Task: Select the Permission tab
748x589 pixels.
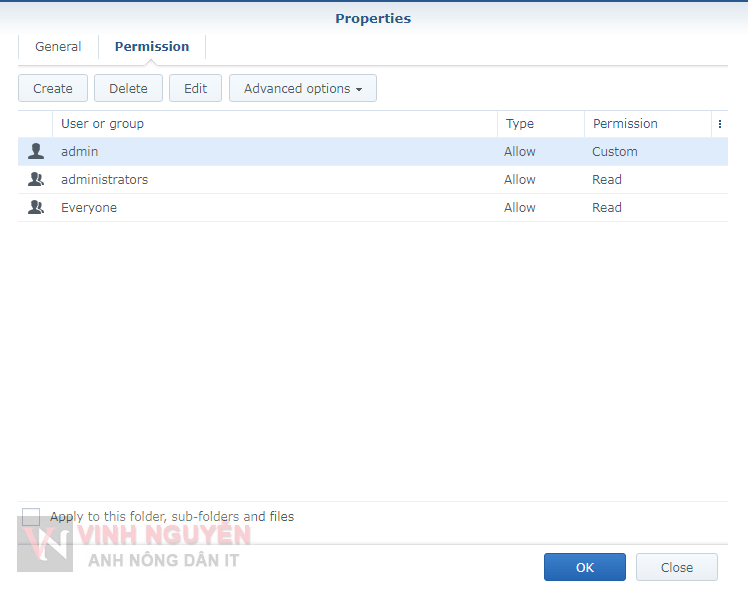Action: 152,47
